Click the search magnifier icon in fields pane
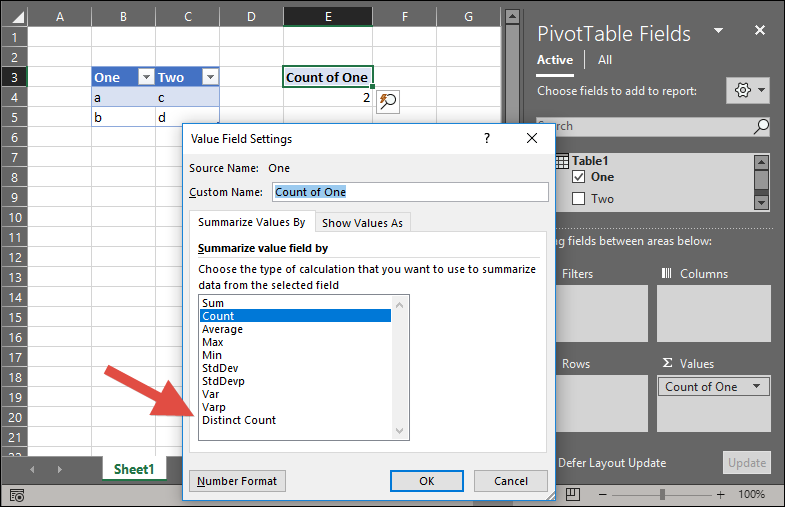This screenshot has width=785, height=507. (x=761, y=126)
